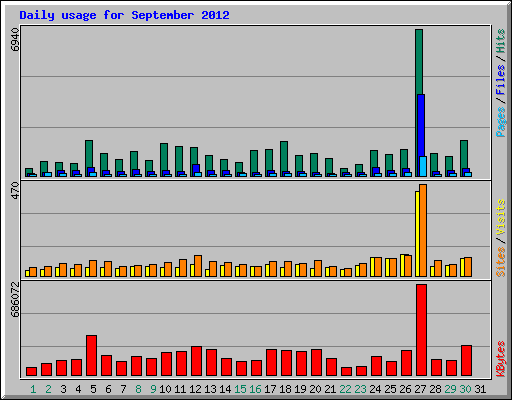This screenshot has width=512, height=400.
Task: Click the blue 'Files' legend label
Action: tap(500, 80)
